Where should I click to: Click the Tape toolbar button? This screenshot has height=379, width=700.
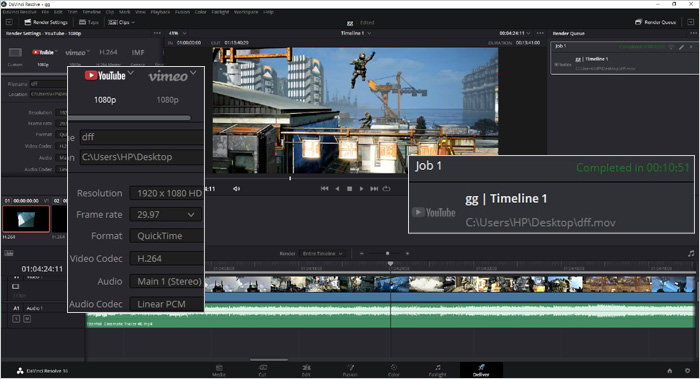tap(88, 22)
